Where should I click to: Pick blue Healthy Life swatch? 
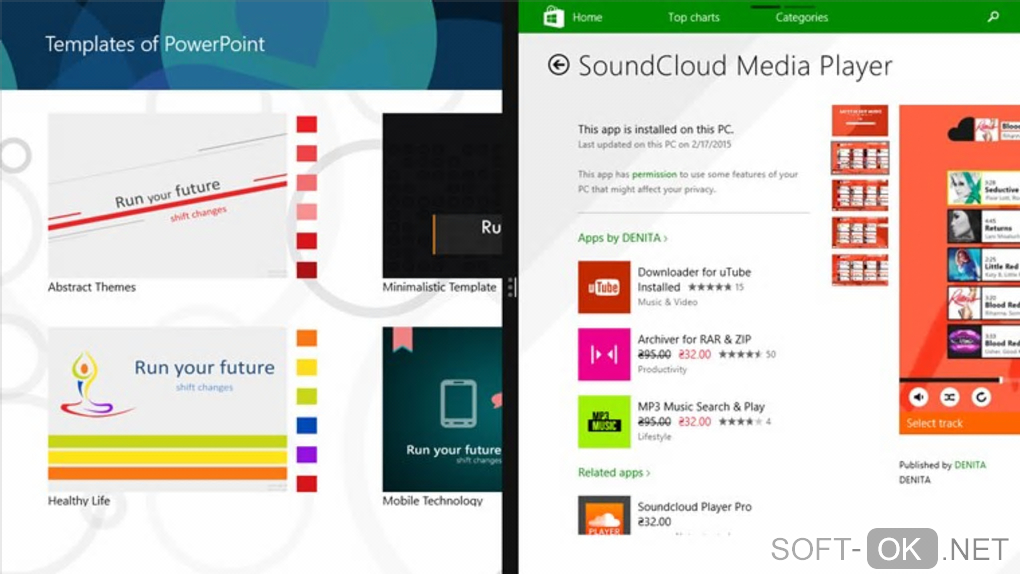(x=306, y=426)
